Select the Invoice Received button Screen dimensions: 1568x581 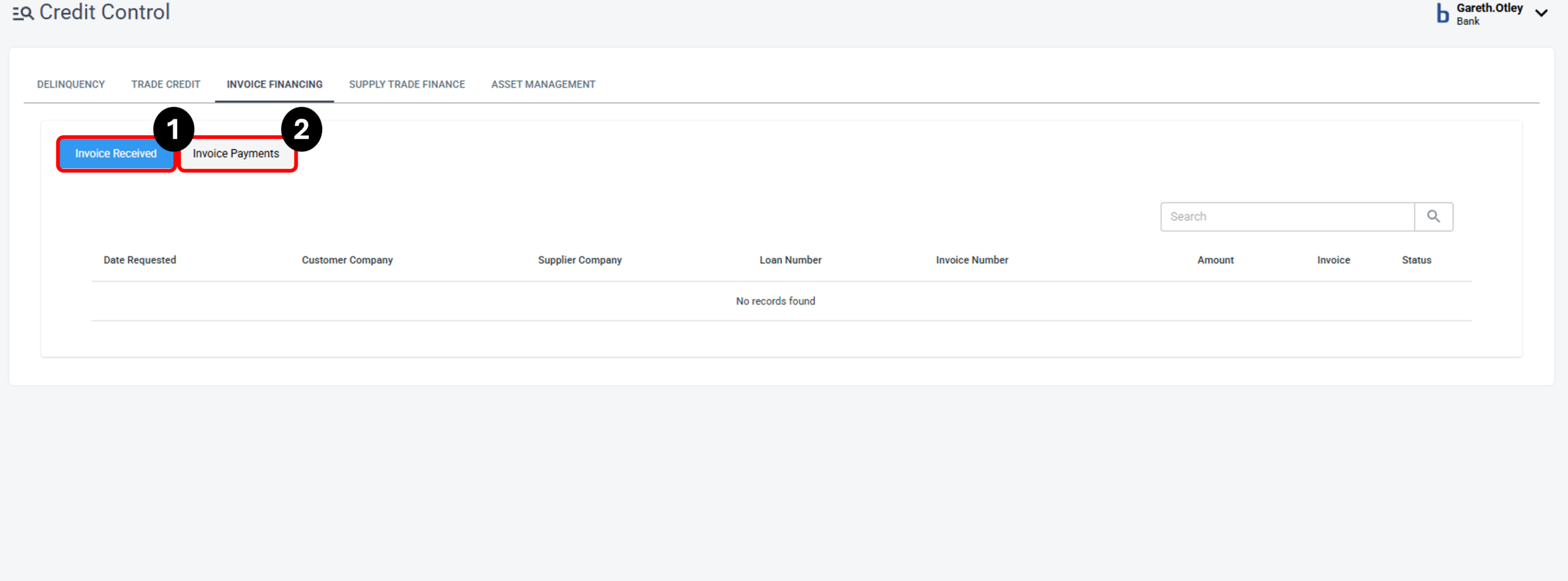[115, 154]
